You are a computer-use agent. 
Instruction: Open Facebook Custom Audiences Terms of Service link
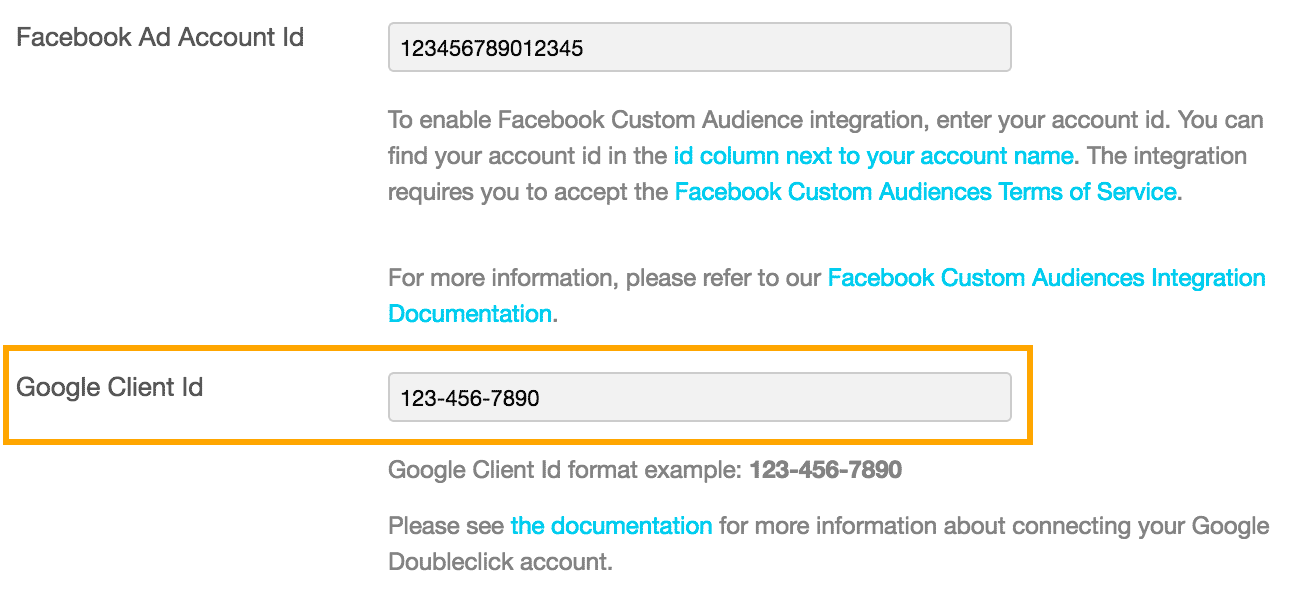[x=925, y=192]
